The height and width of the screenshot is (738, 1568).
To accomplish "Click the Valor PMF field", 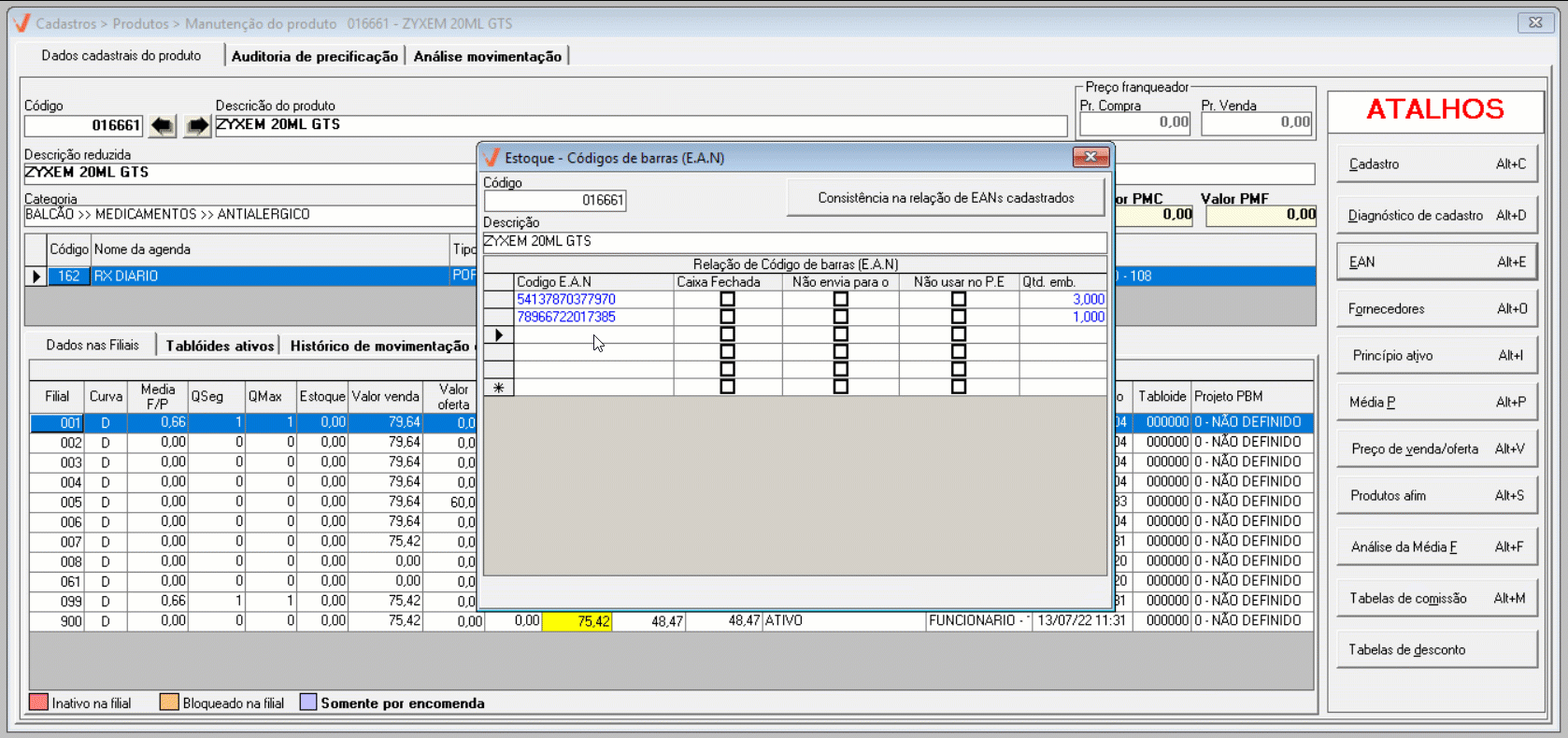I will (x=1262, y=215).
